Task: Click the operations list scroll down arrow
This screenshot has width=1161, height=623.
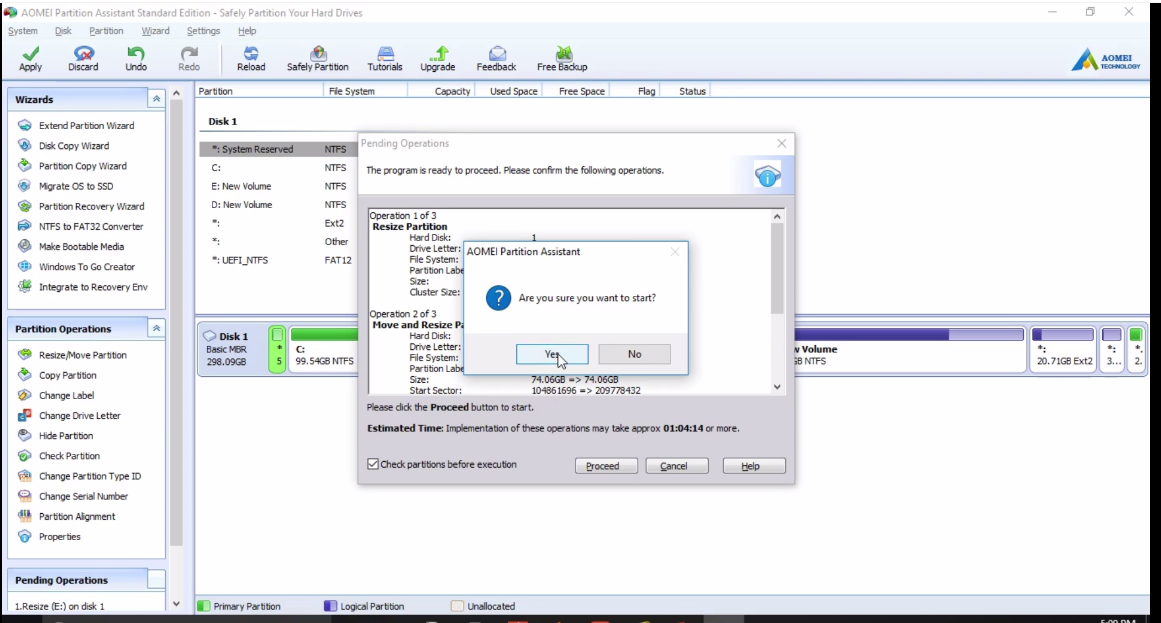Action: pos(777,387)
